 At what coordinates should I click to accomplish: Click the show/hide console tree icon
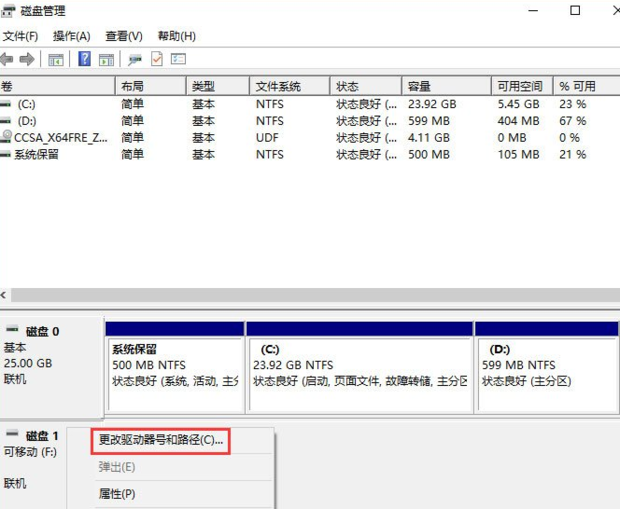(56, 60)
